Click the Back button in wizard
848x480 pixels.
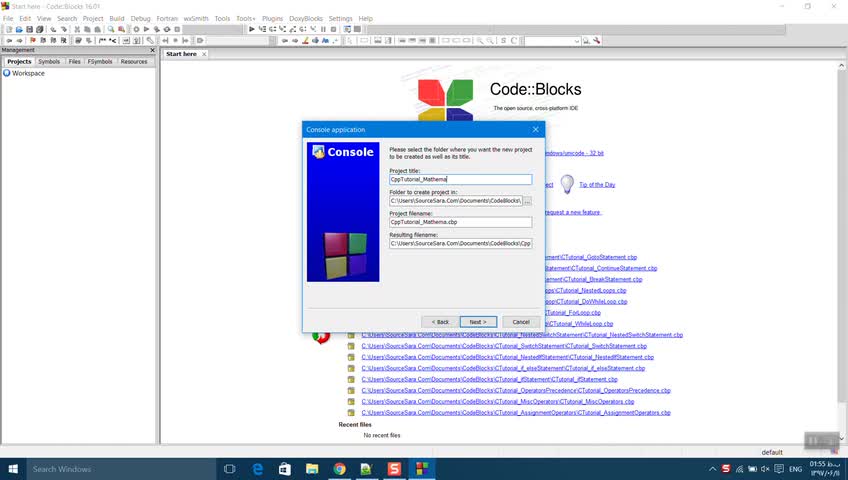pos(440,322)
